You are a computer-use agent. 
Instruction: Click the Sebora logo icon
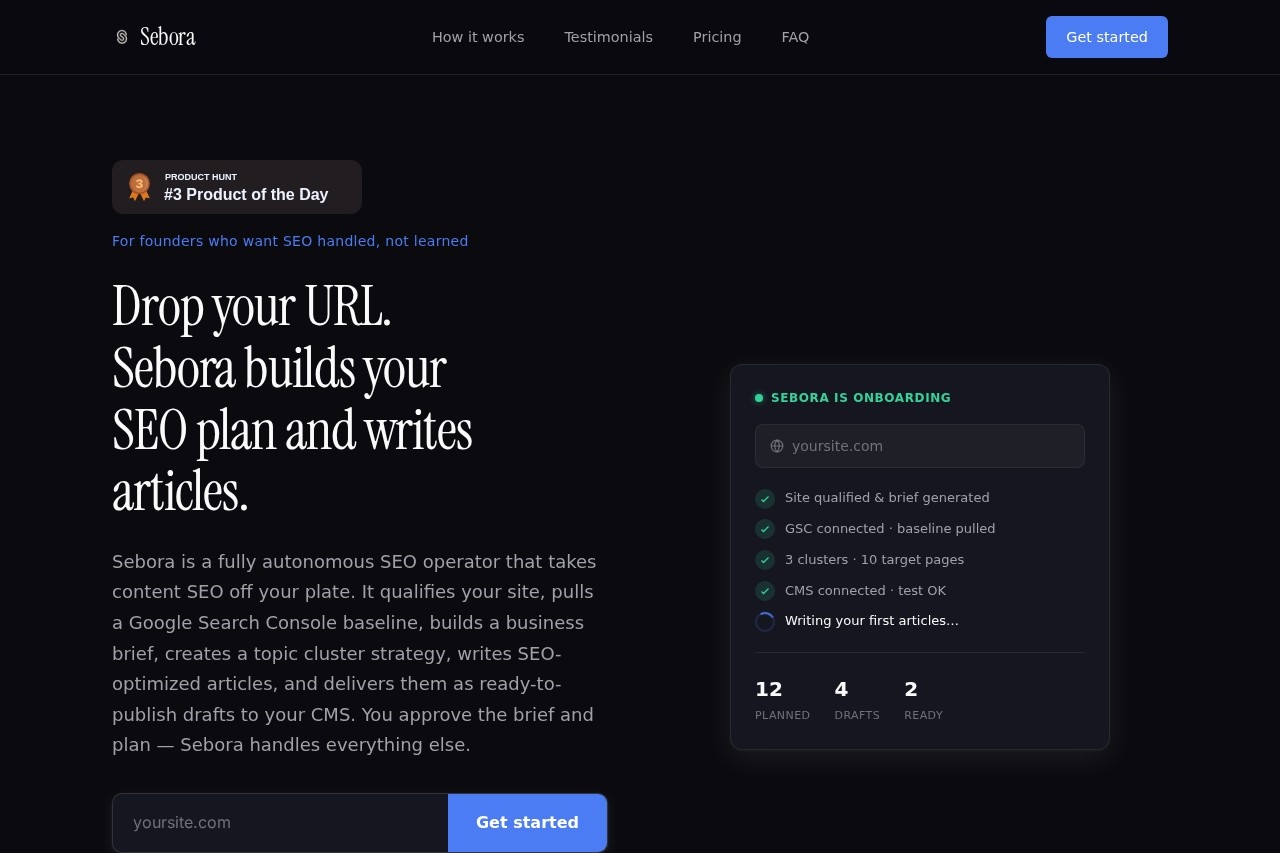[x=122, y=37]
